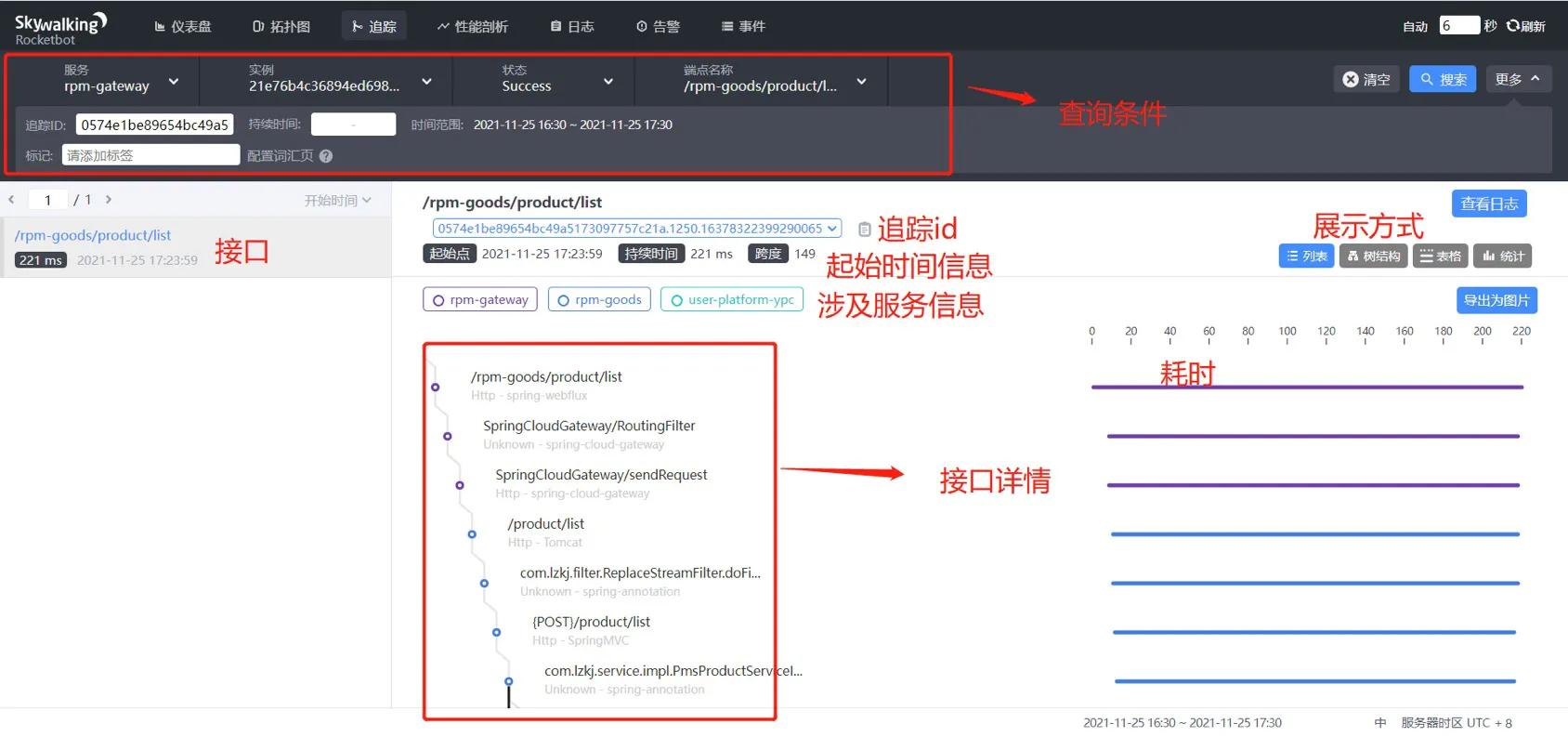The height and width of the screenshot is (737, 1568).
Task: Click the 中 language switch in footer
Action: point(1380,723)
